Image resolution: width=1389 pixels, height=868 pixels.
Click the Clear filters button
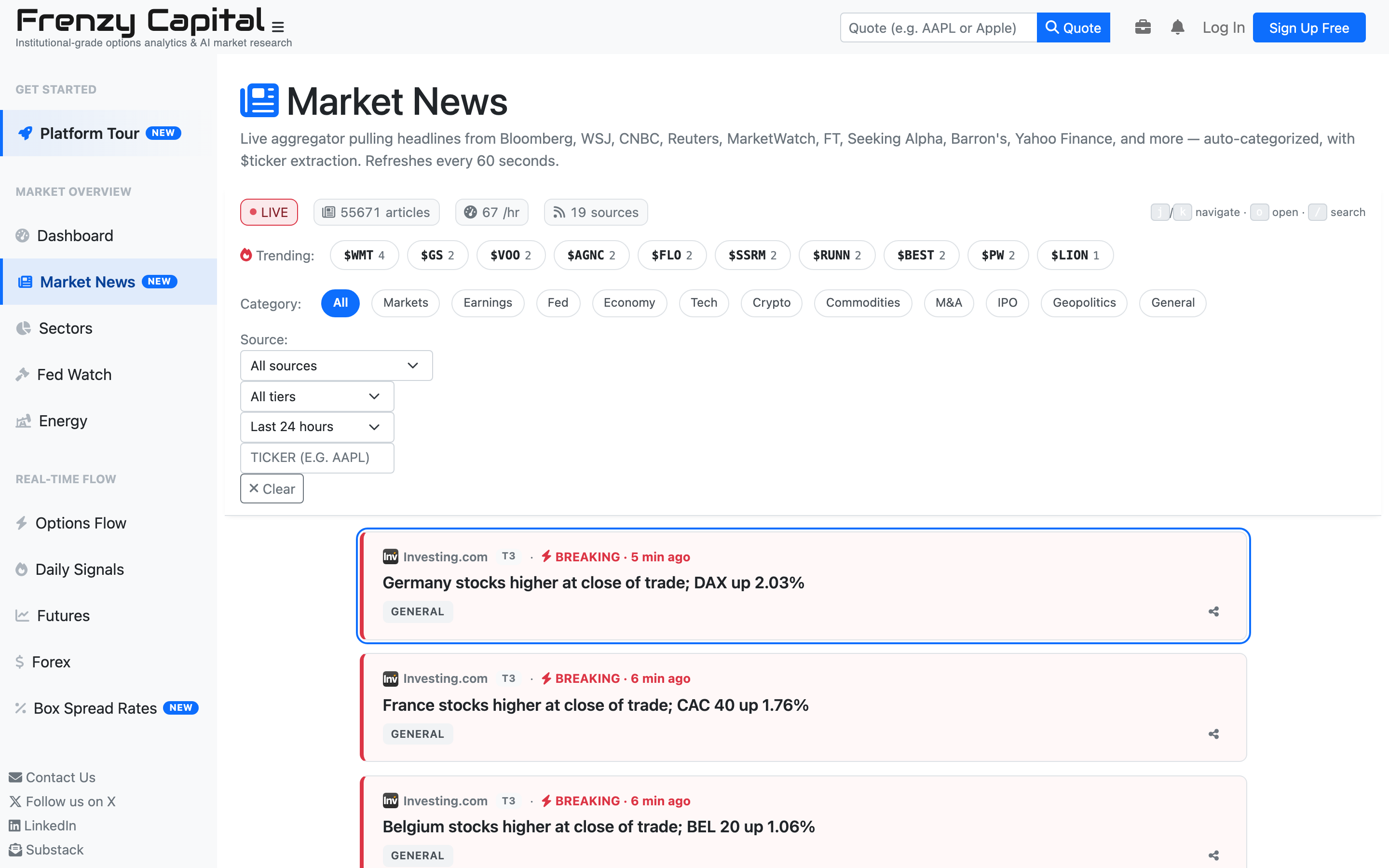point(272,488)
